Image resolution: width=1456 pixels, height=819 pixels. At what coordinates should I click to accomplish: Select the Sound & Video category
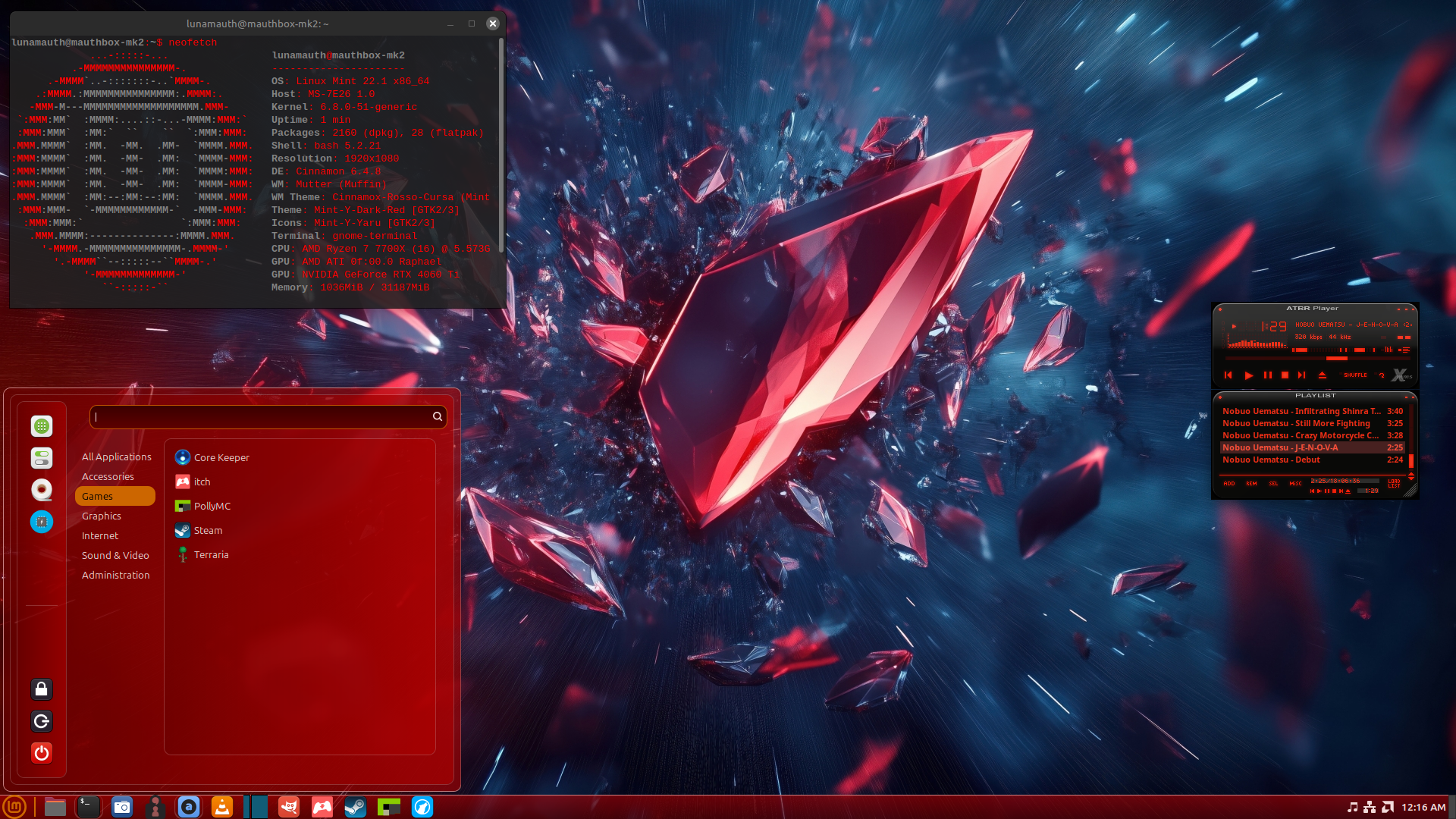coord(115,555)
